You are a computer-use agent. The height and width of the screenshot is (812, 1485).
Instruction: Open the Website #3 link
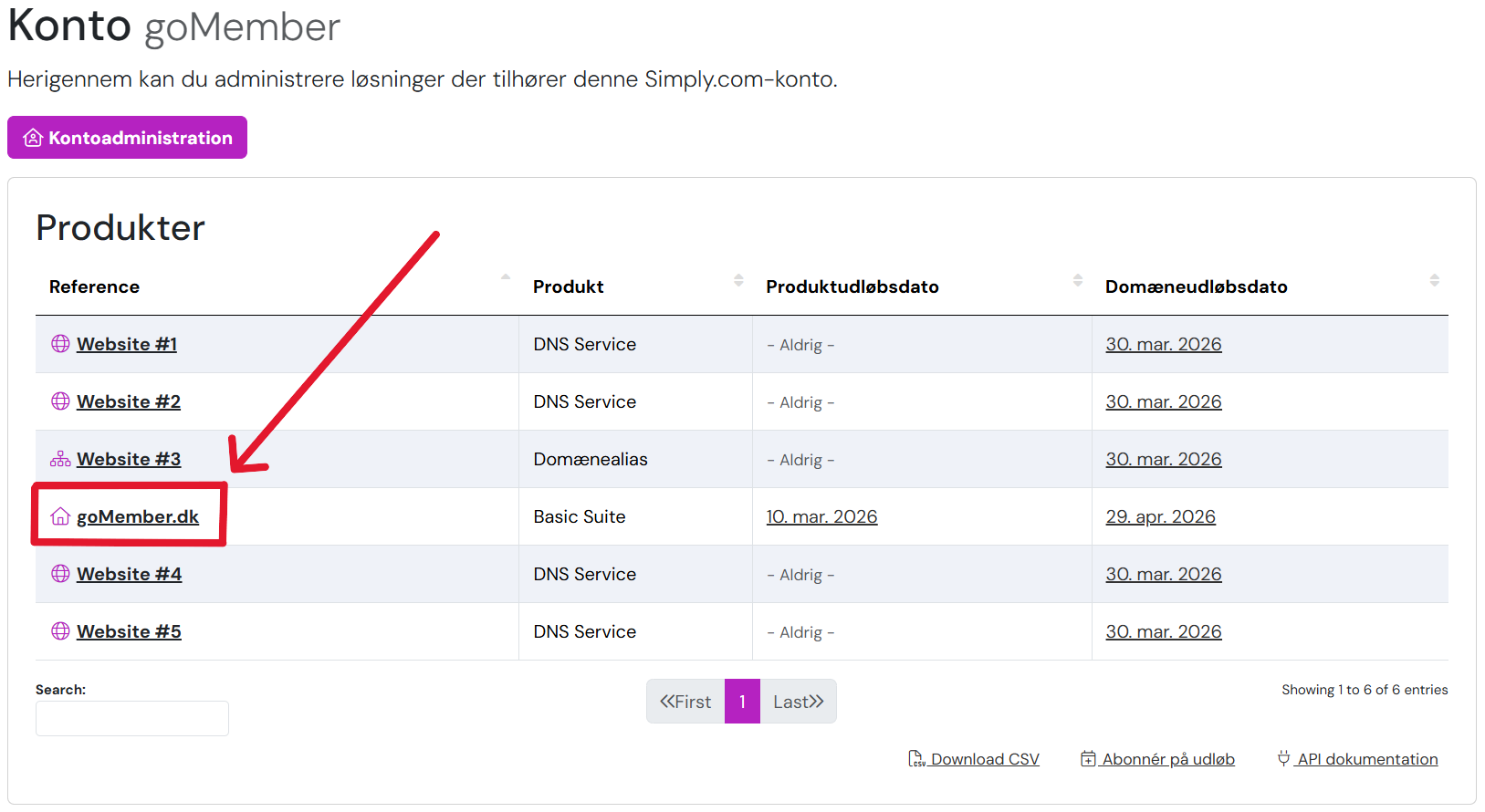coord(129,459)
